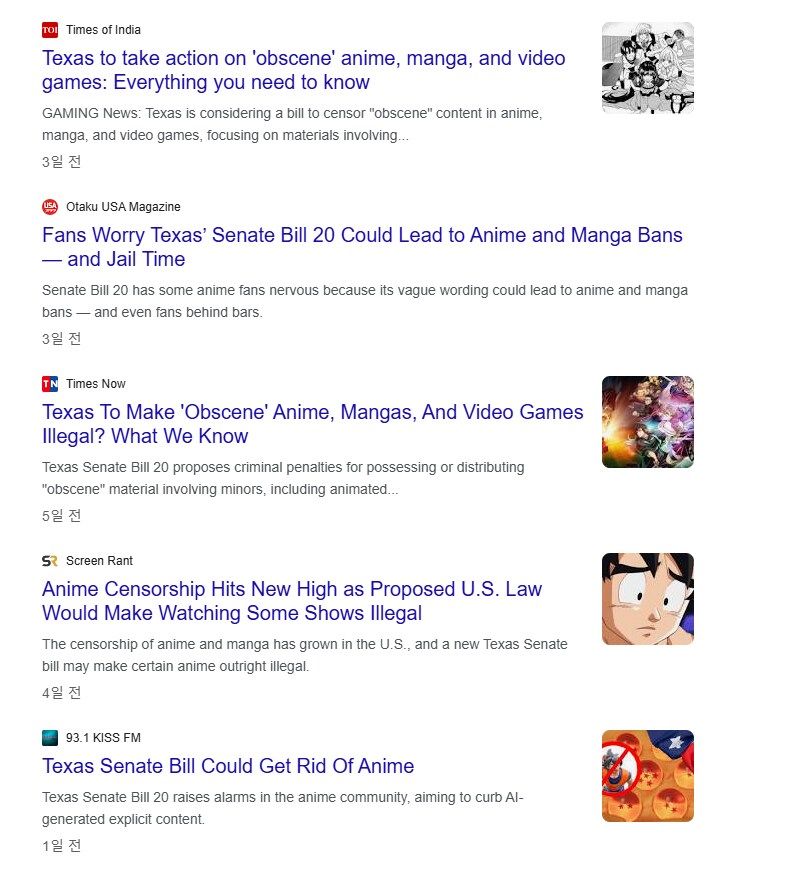Image resolution: width=810 pixels, height=869 pixels.
Task: Select the "93.1 KISS FM" source label
Action: (103, 738)
